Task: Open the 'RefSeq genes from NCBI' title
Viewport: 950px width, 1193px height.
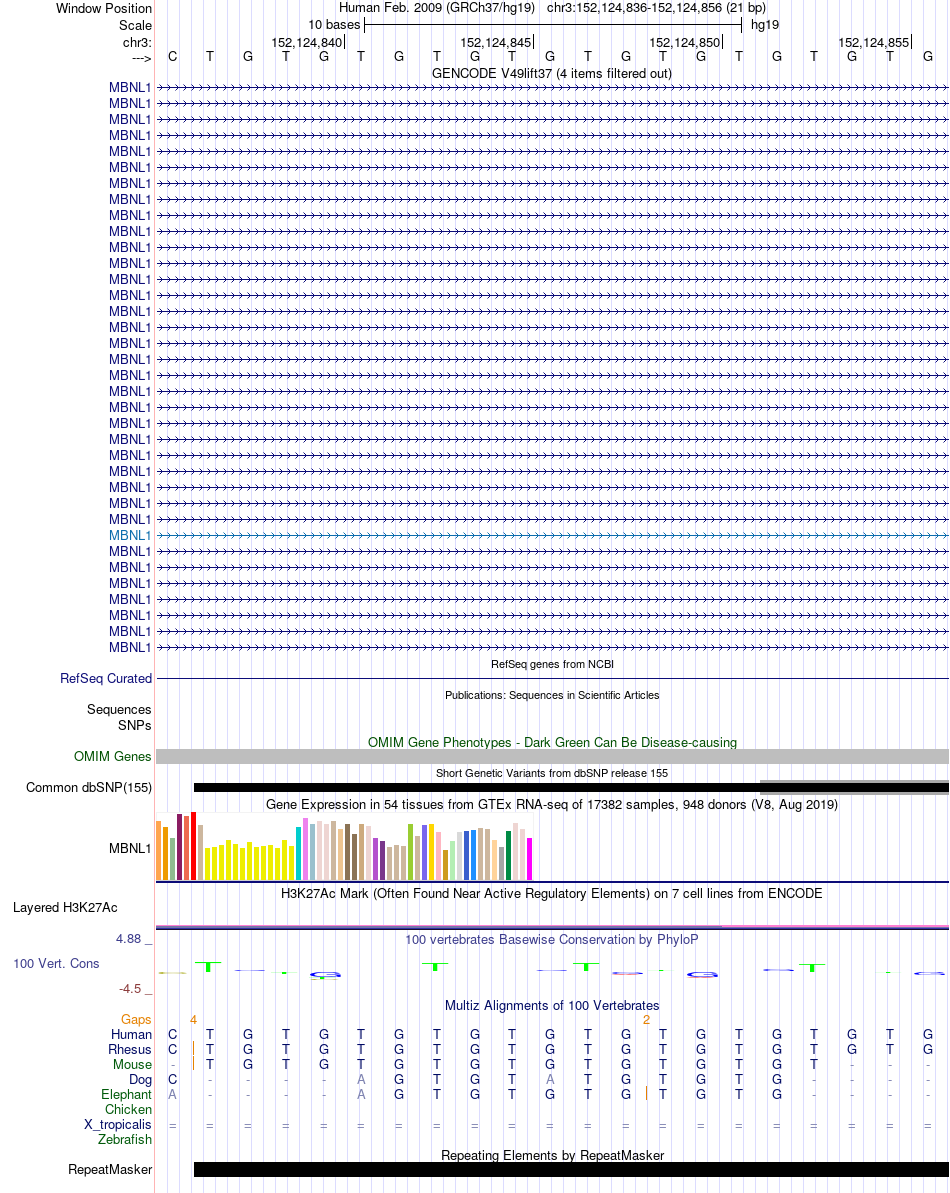Action: (552, 664)
